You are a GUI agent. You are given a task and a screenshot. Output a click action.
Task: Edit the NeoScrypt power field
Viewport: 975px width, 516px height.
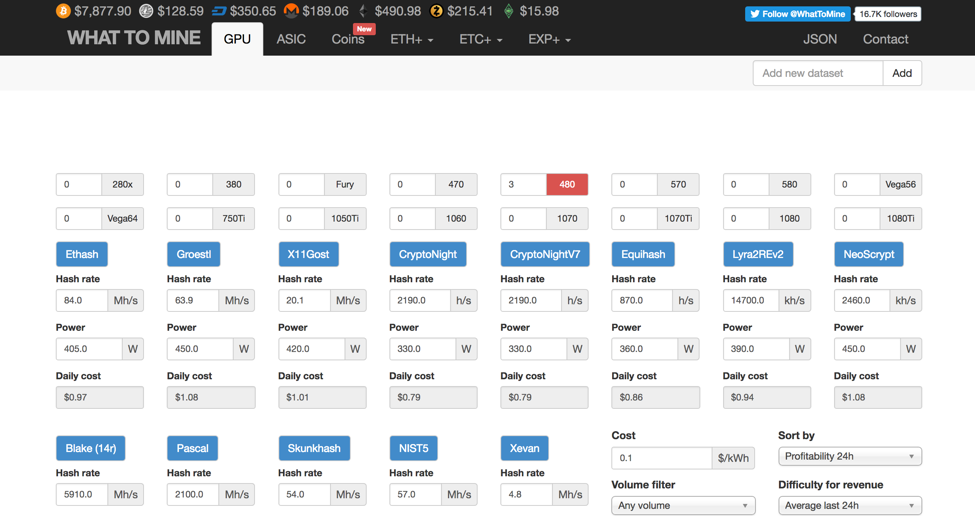867,349
